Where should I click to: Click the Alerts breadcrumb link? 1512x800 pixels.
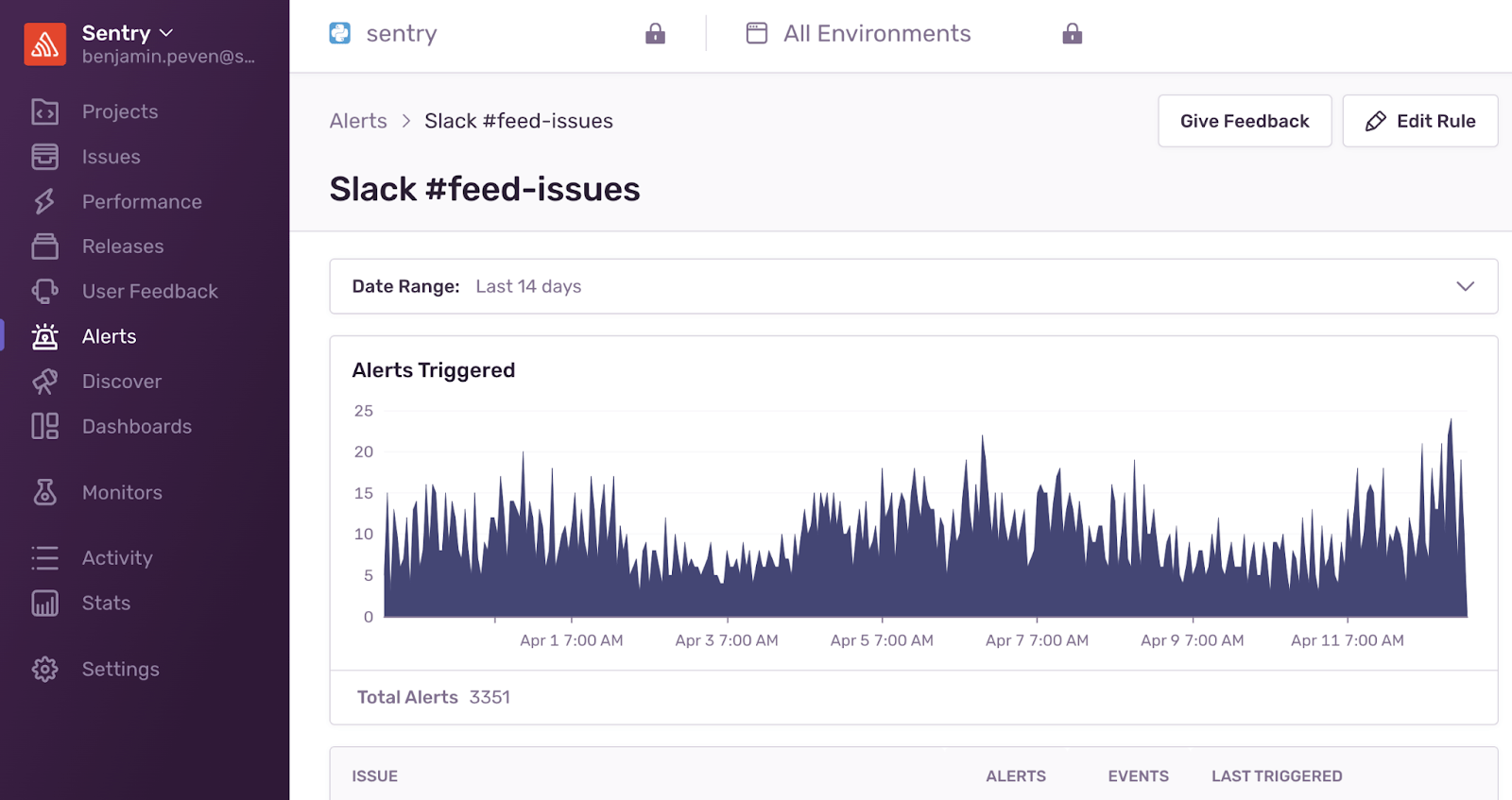pyautogui.click(x=358, y=121)
